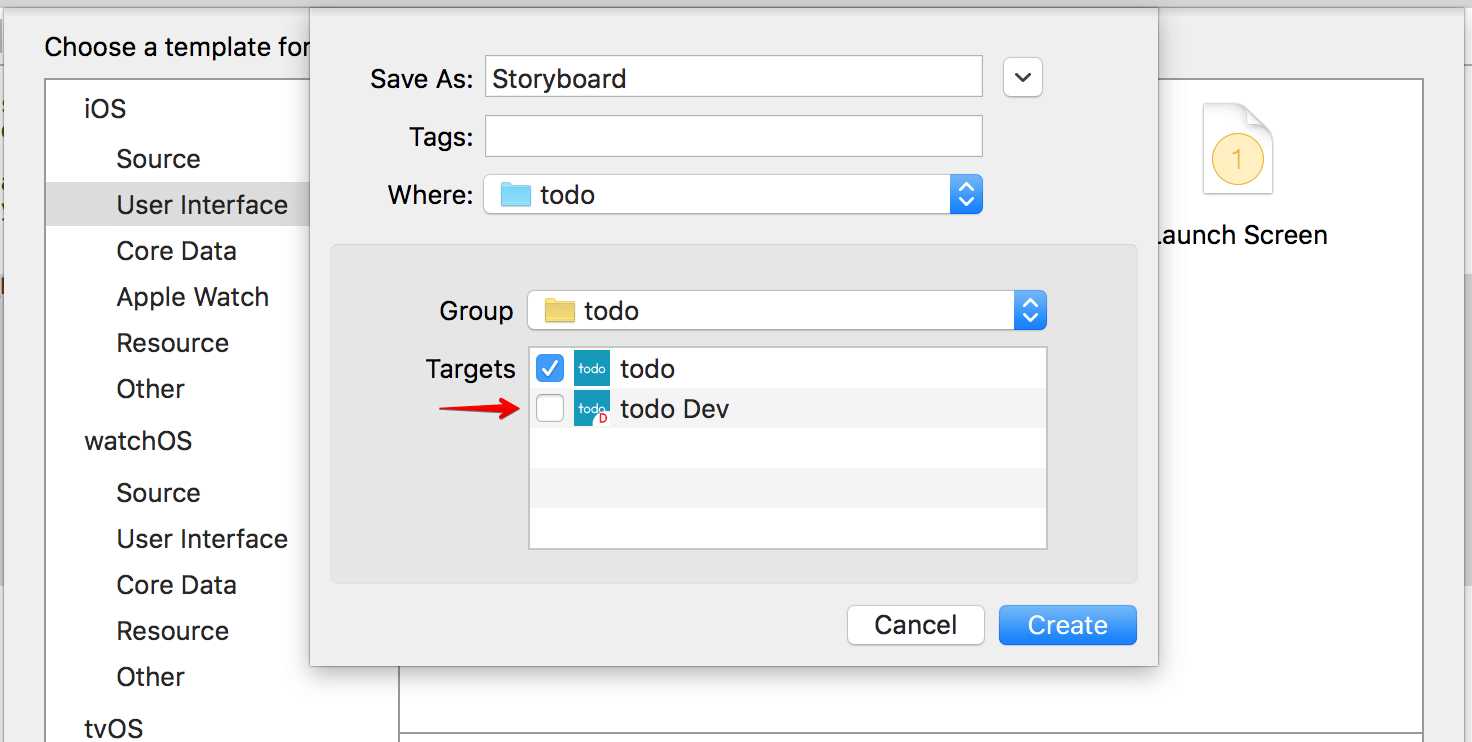Uncheck the todo target checkbox
The image size is (1472, 742).
coord(550,368)
